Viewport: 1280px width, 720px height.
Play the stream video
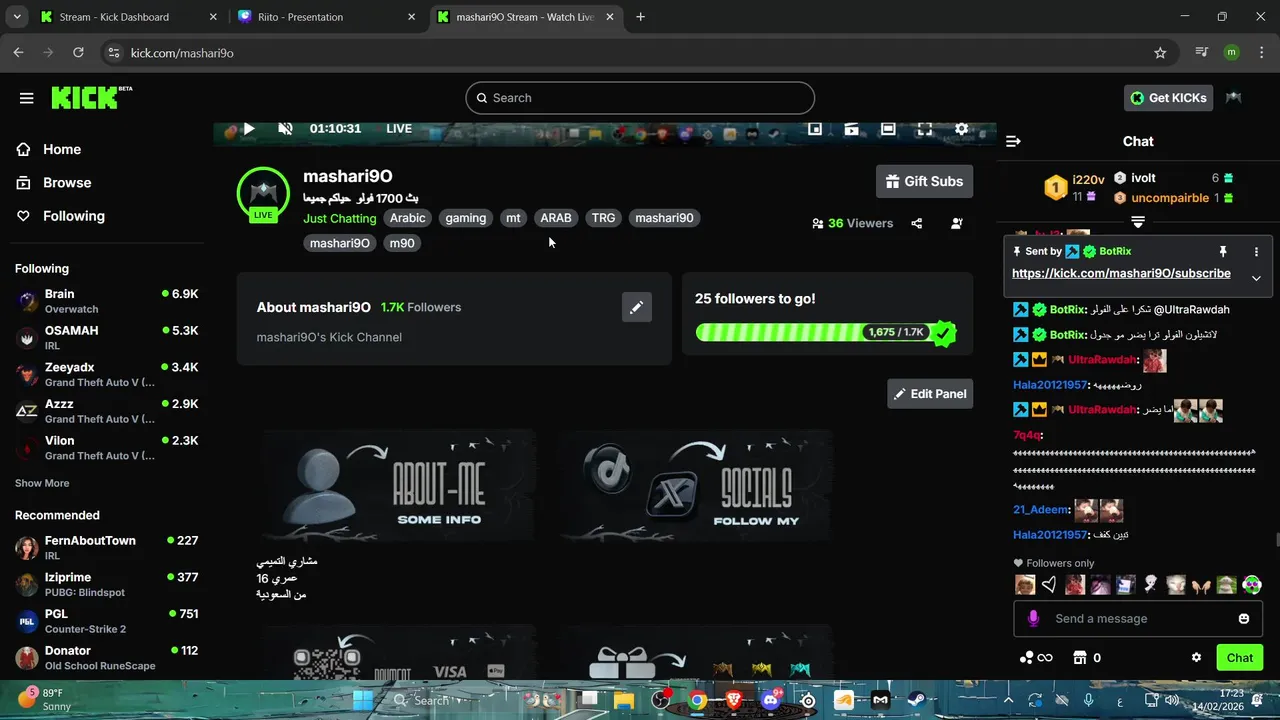(x=249, y=129)
